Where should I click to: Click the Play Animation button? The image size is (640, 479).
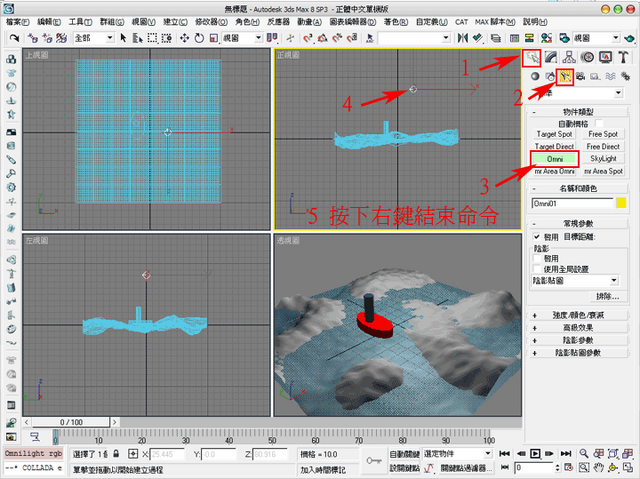[x=535, y=454]
